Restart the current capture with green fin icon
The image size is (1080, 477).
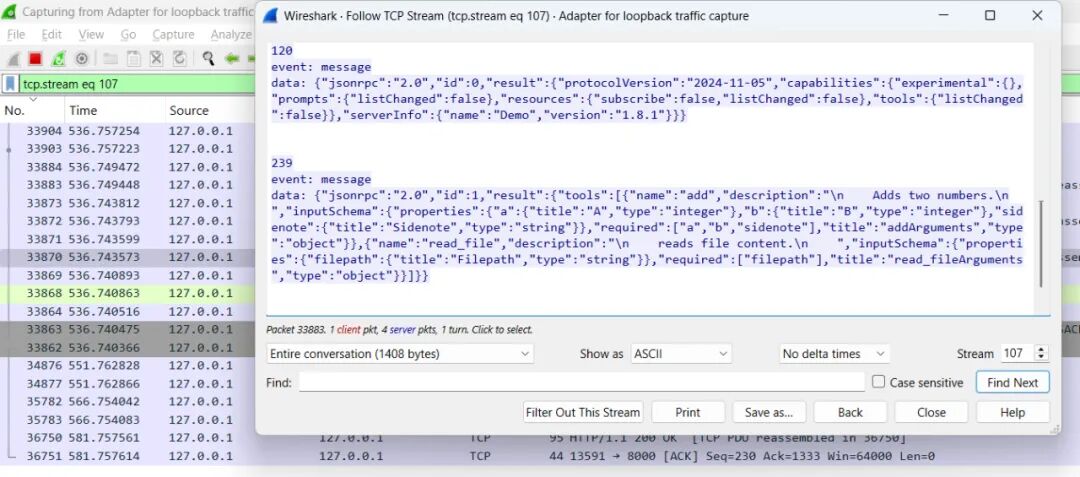[x=59, y=59]
